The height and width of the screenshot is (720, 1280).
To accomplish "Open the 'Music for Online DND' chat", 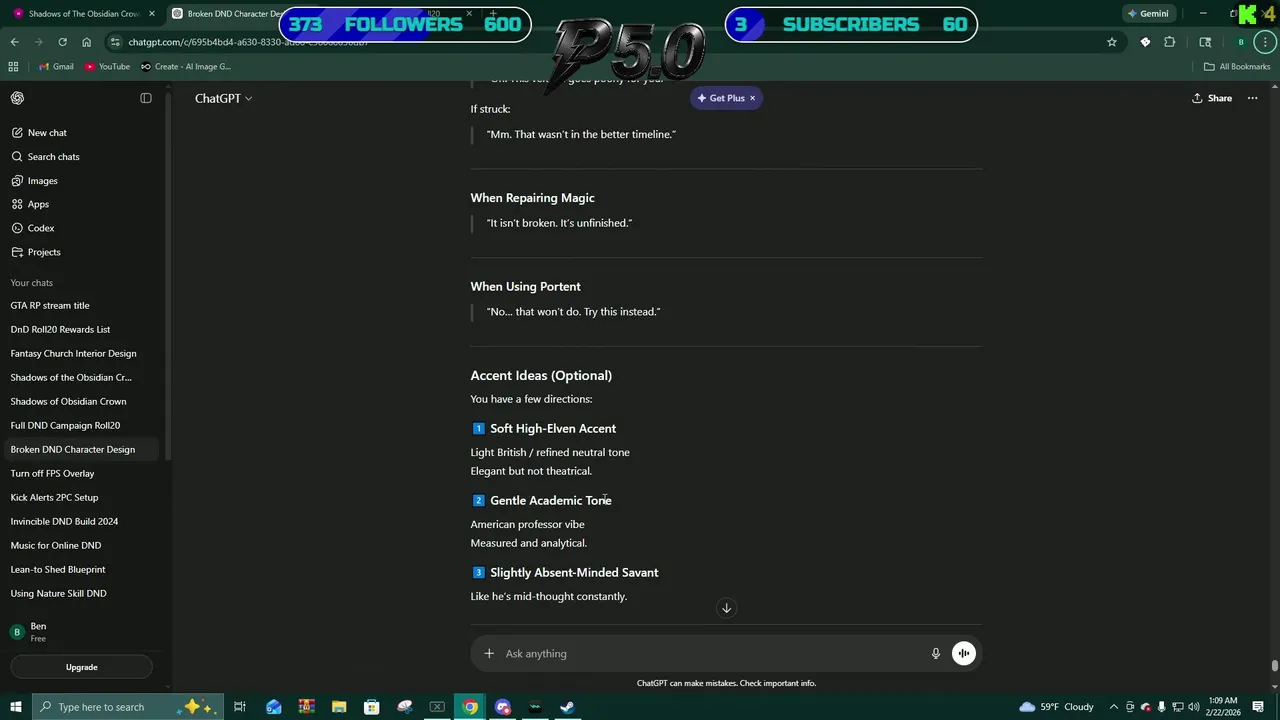I will click(x=82, y=545).
